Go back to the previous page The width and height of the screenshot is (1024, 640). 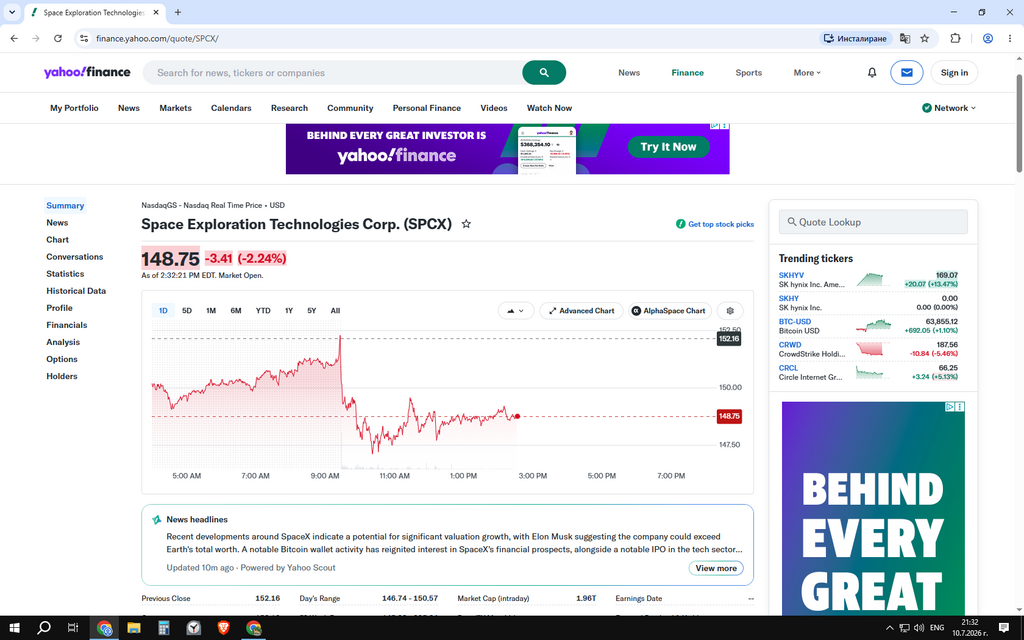click(14, 39)
